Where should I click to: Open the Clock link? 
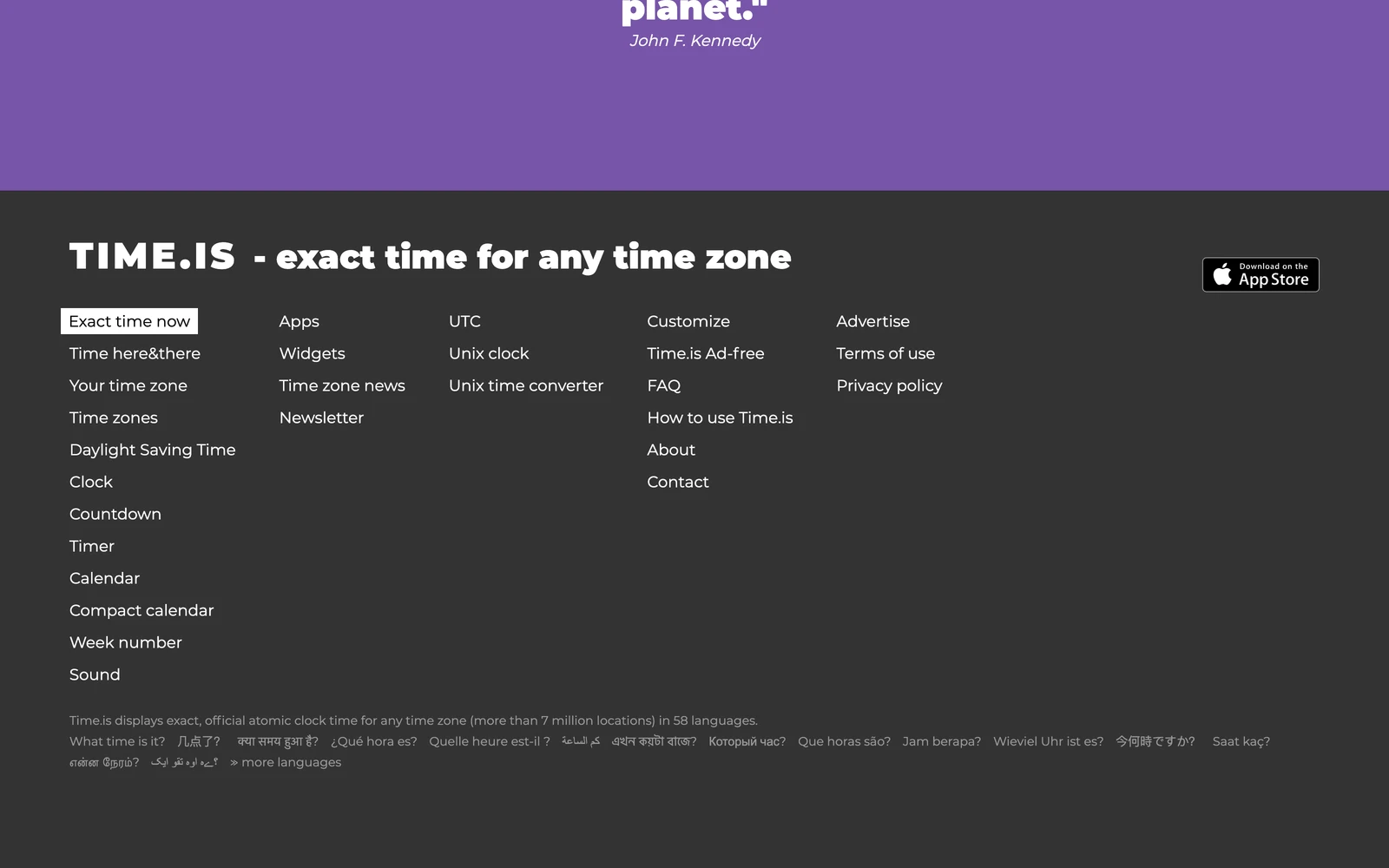coord(91,482)
